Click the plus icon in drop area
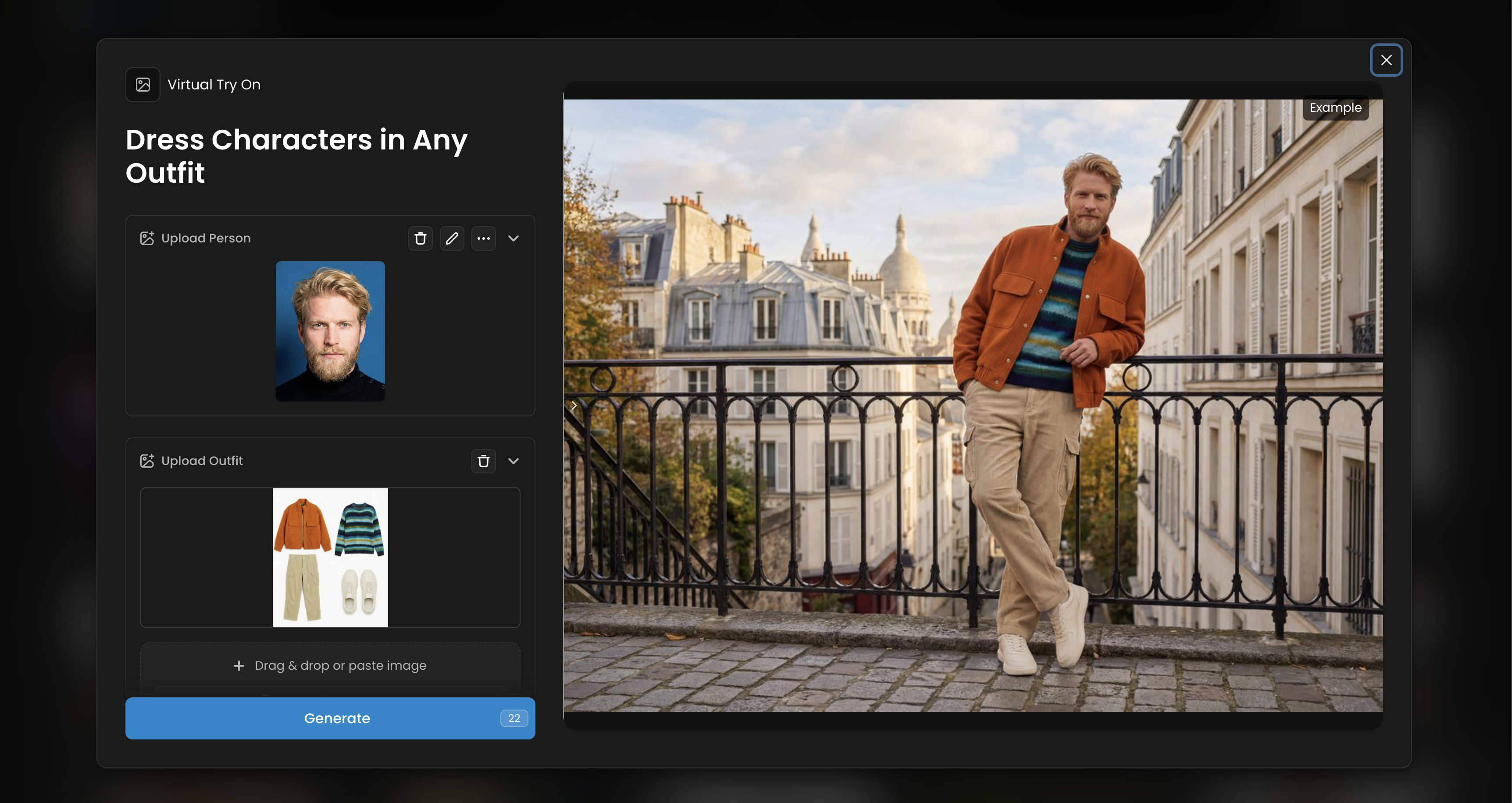1512x803 pixels. point(239,665)
